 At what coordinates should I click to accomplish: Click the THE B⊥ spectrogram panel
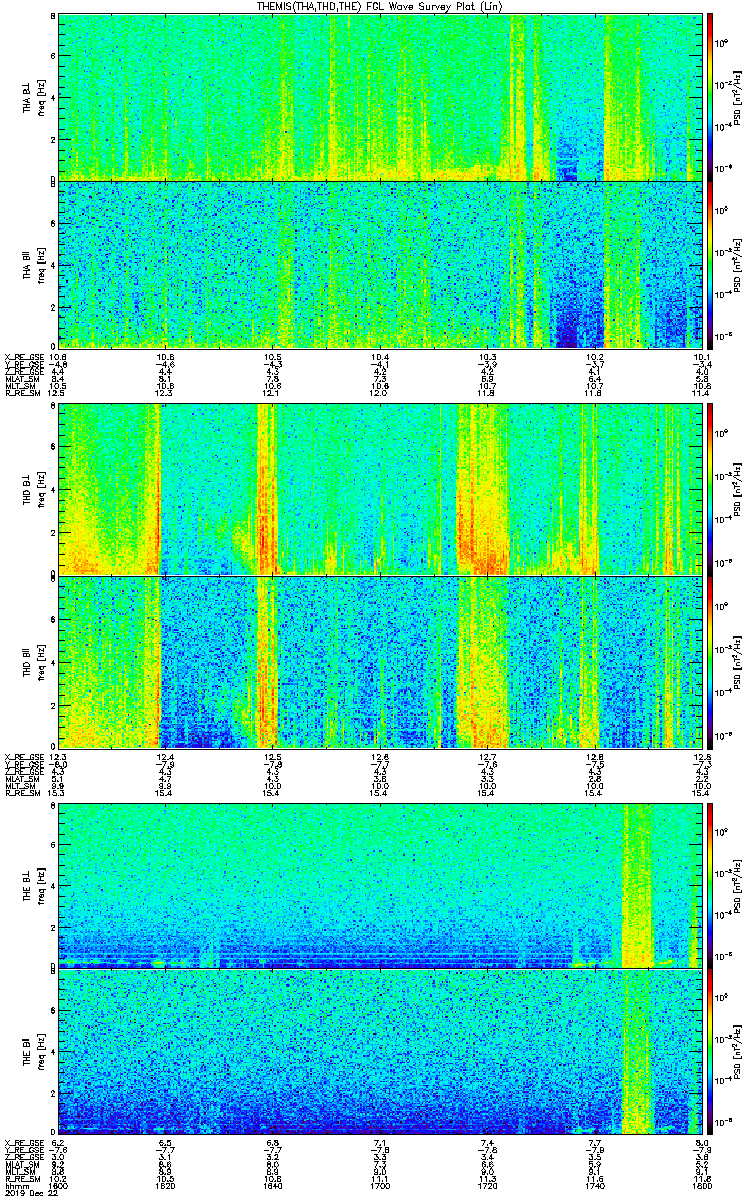380,884
